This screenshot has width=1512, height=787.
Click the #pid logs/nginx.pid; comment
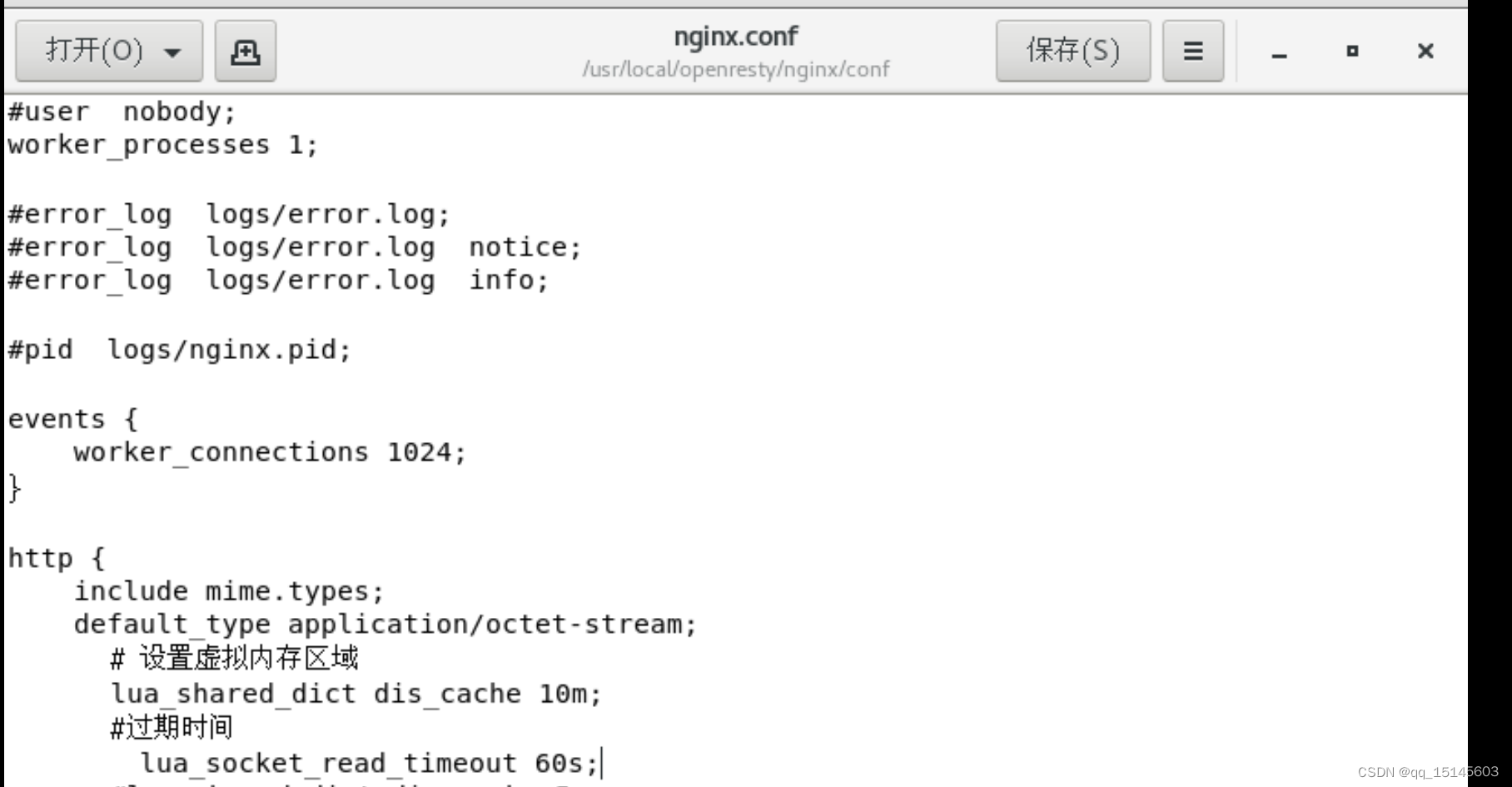tap(179, 350)
